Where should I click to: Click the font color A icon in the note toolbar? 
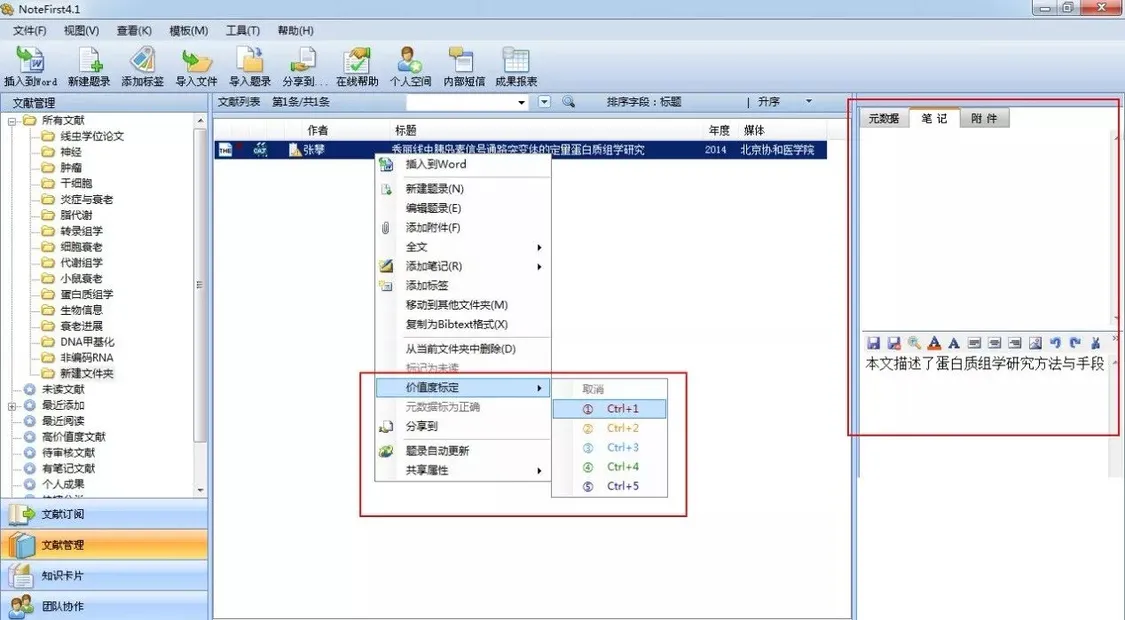click(x=934, y=343)
